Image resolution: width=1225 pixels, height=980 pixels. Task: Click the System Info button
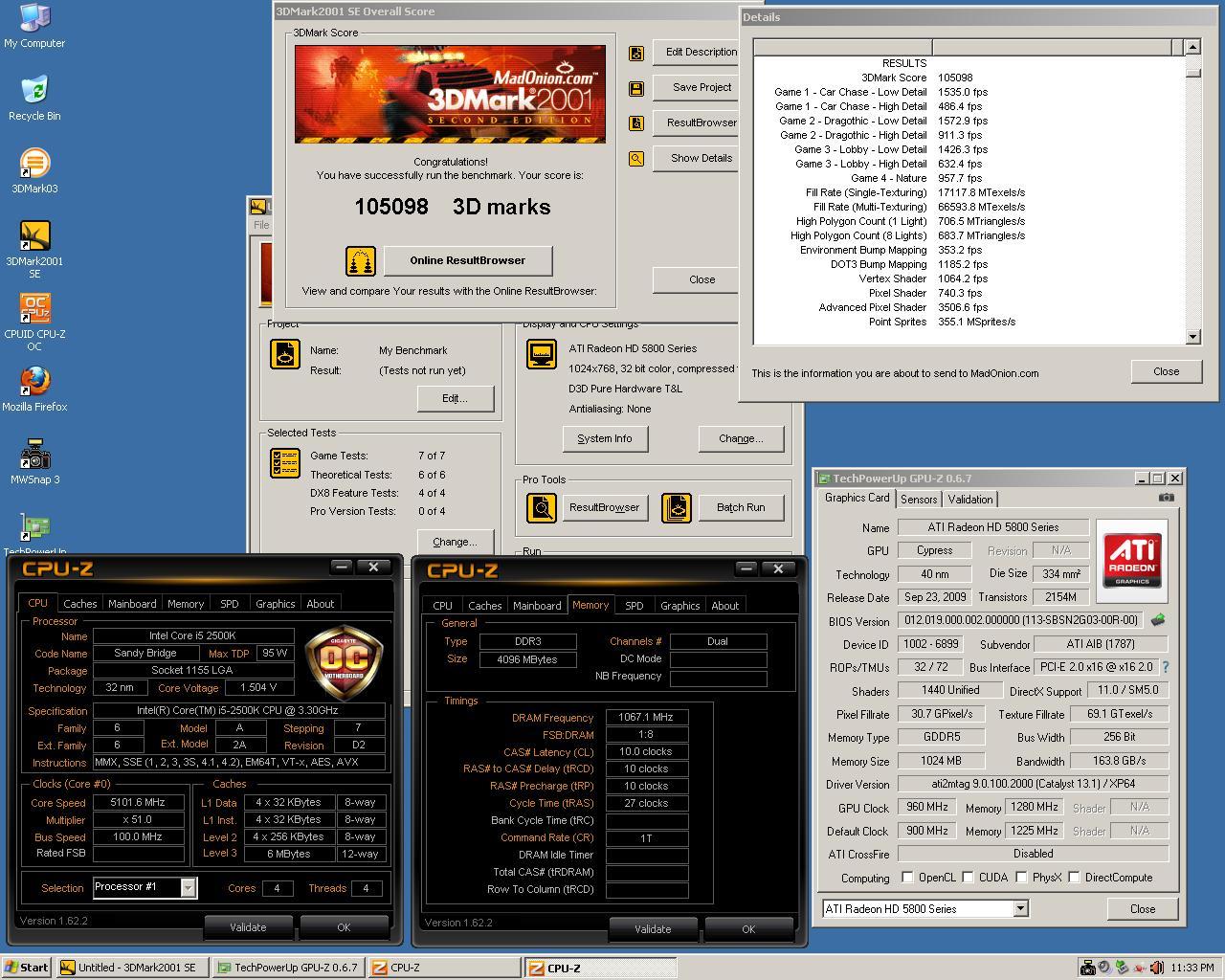pyautogui.click(x=605, y=438)
